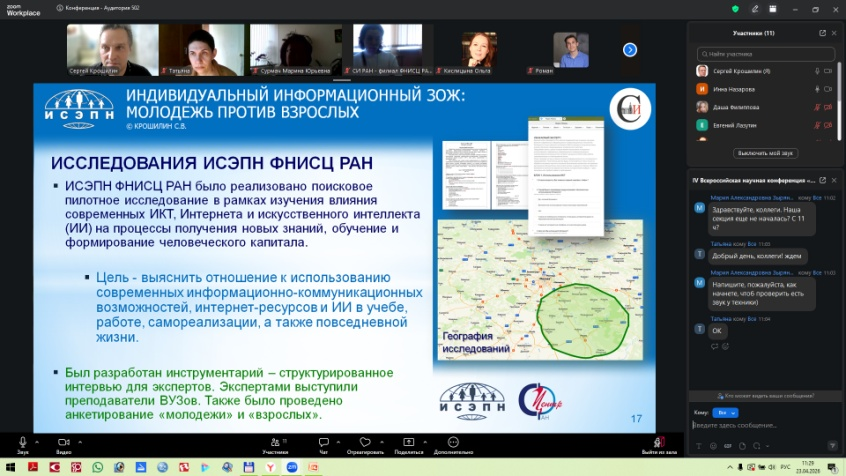Open Yandex Browser from the taskbar
846x476 pixels.
click(x=270, y=467)
